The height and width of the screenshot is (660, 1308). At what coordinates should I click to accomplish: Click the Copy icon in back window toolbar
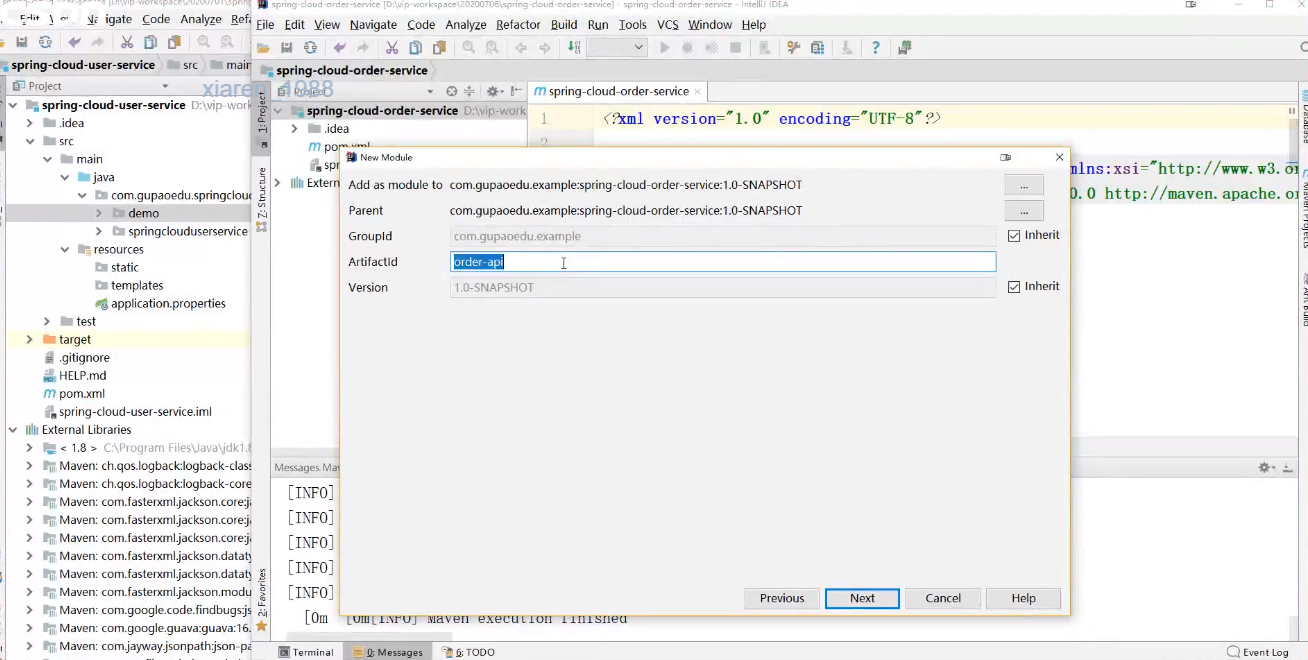pos(150,42)
